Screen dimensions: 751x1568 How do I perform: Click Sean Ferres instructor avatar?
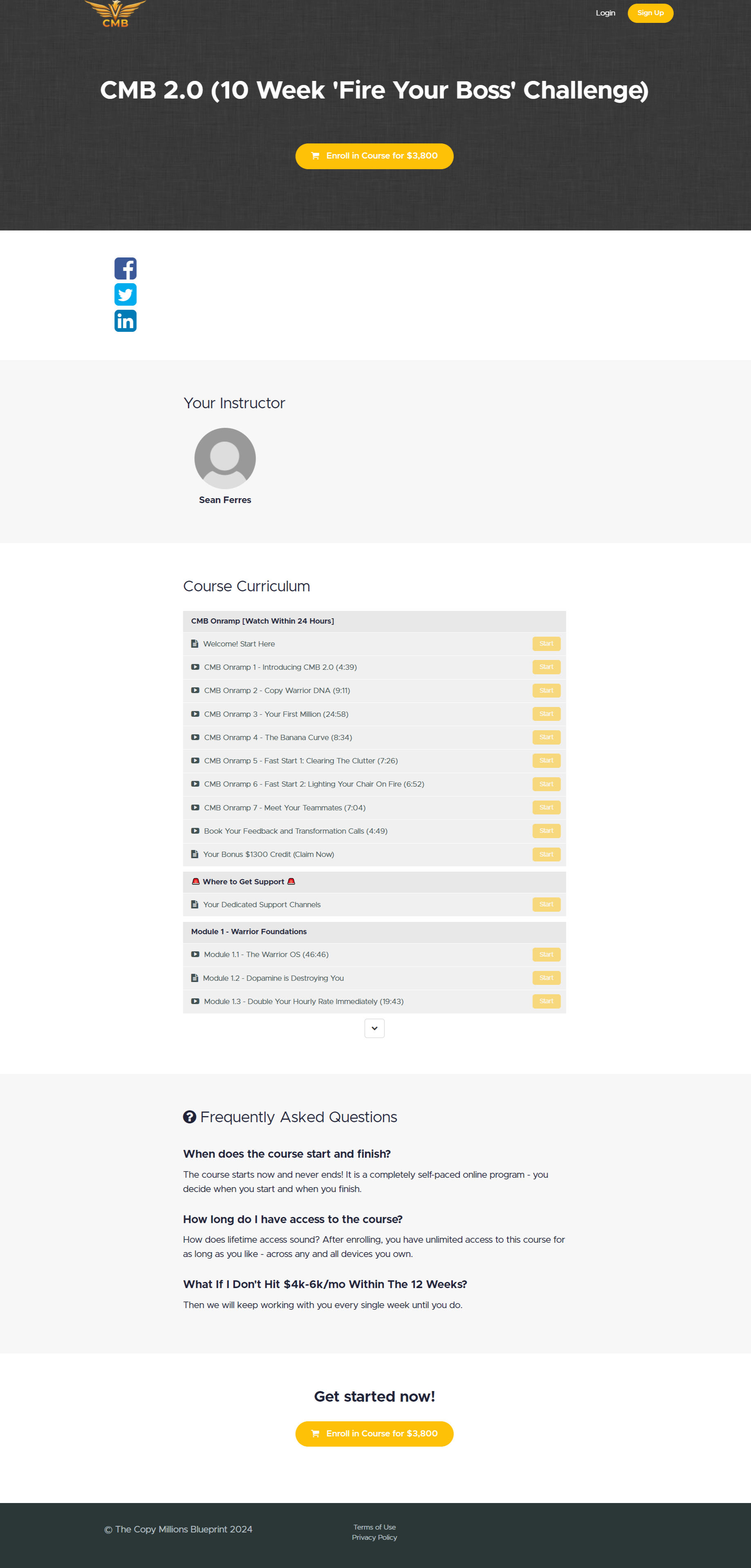[225, 459]
